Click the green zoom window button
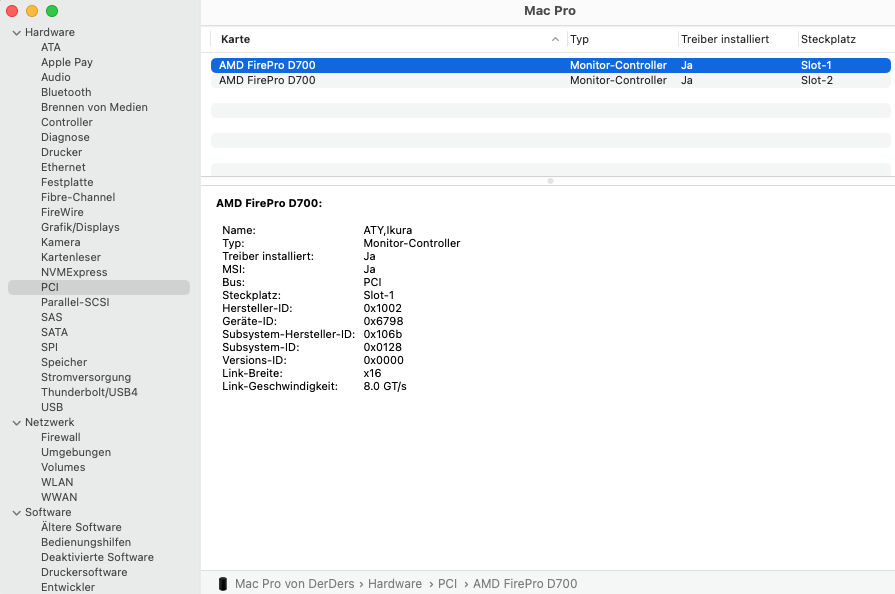The height and width of the screenshot is (594, 895). 52,11
